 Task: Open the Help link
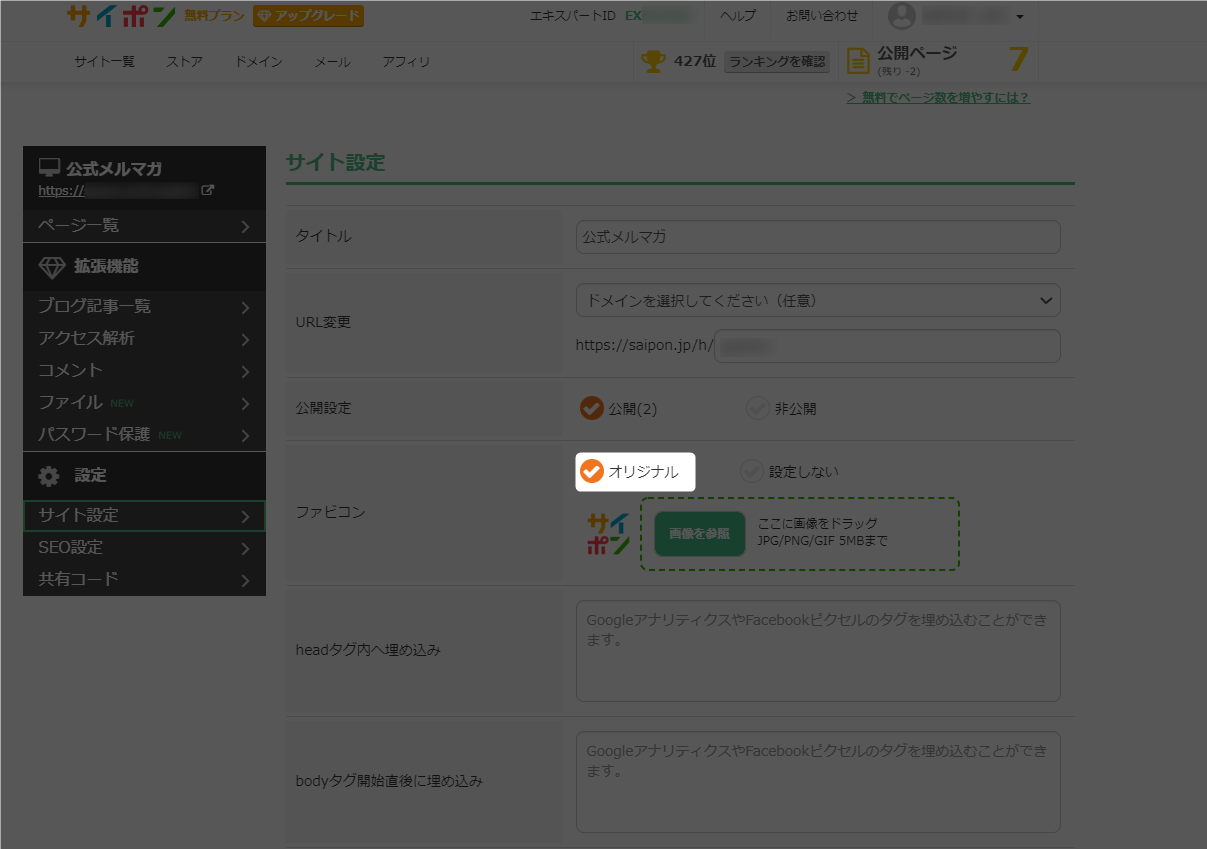(x=738, y=16)
